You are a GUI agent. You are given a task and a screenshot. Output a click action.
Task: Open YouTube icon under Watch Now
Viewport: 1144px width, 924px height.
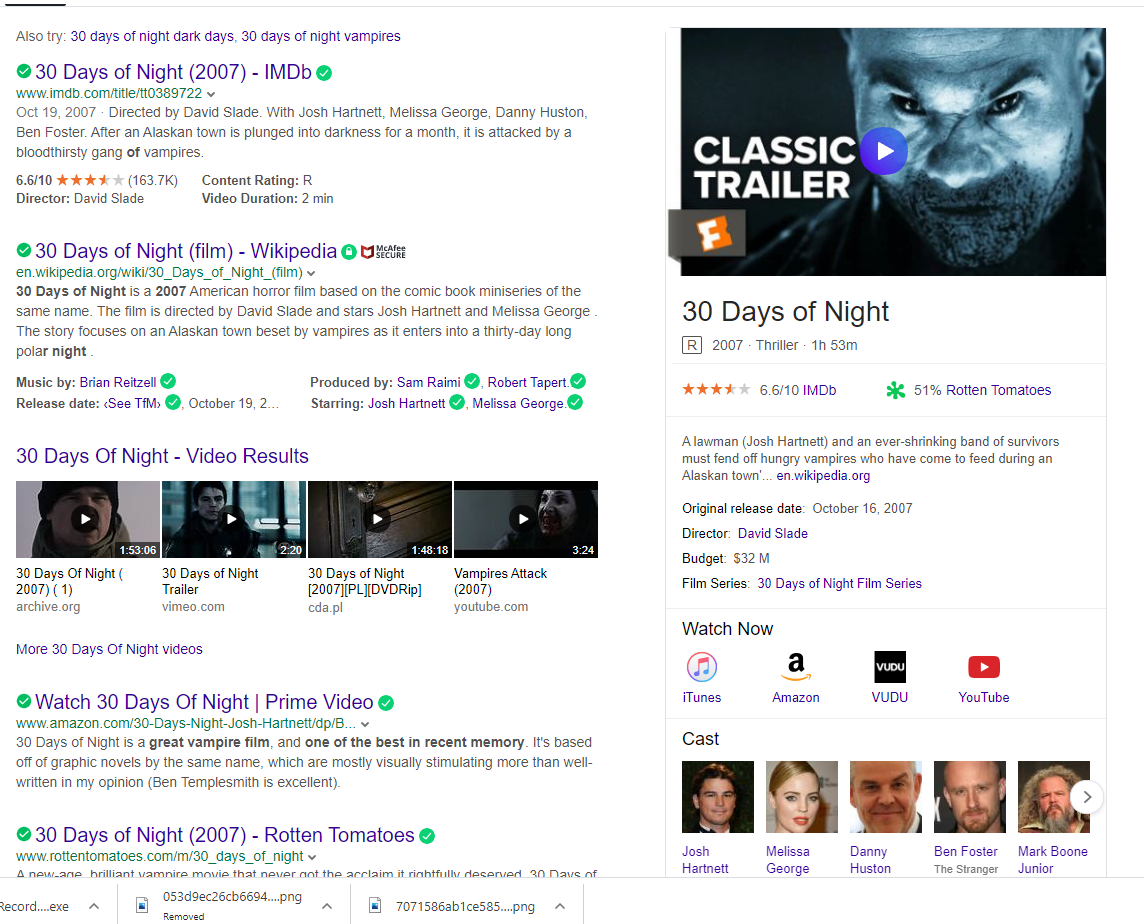coord(984,667)
